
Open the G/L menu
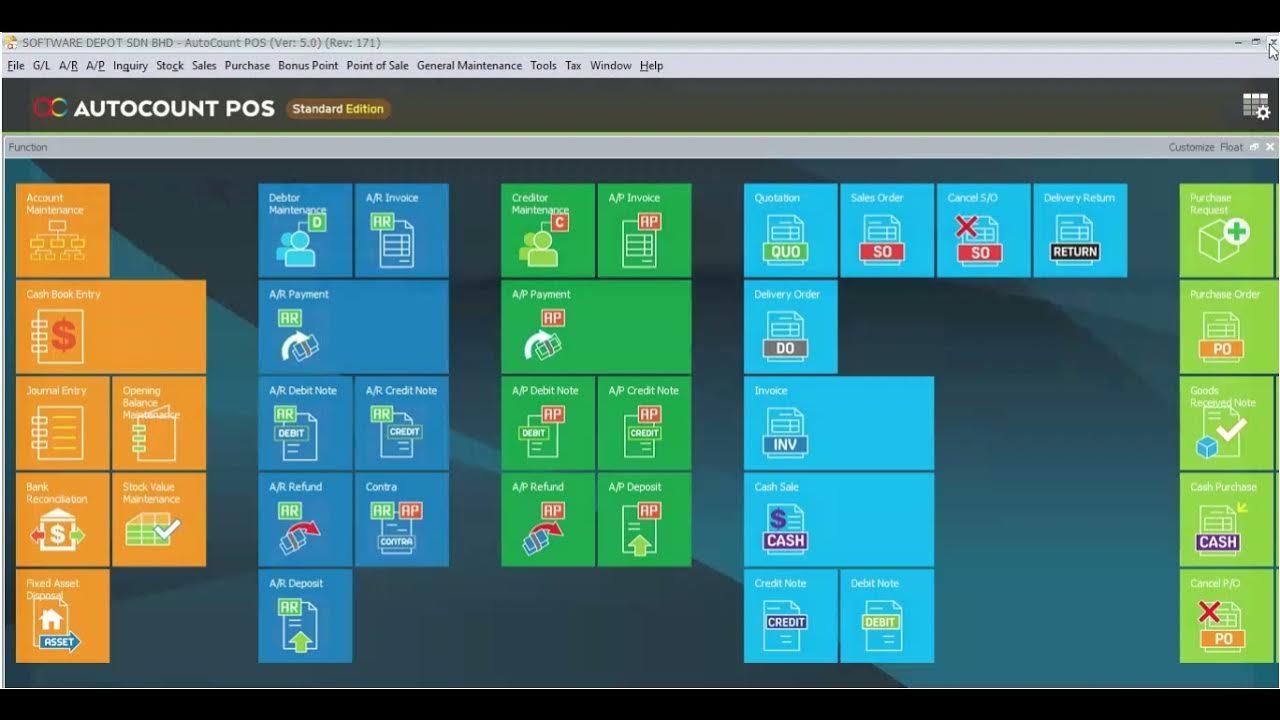coord(41,65)
